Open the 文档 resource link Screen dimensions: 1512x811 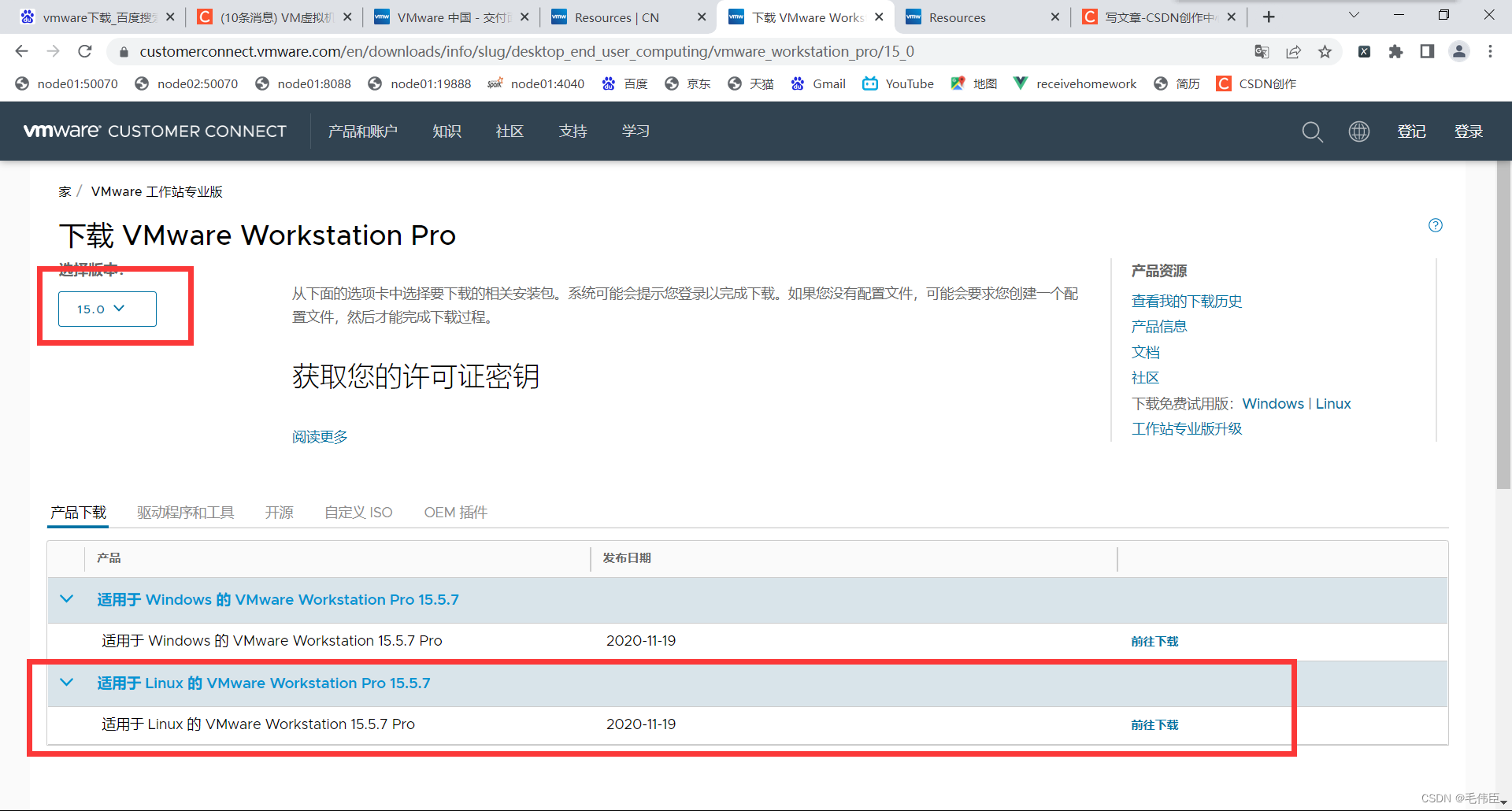point(1146,352)
